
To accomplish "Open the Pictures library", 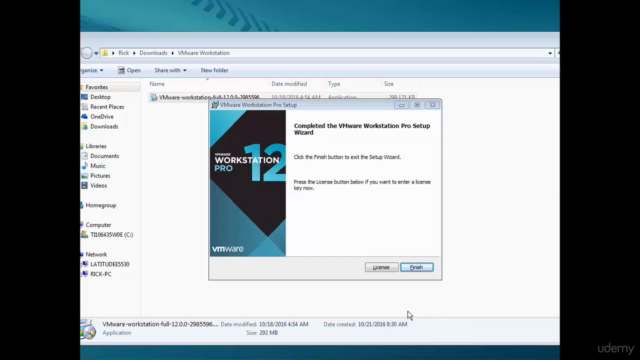I will point(100,176).
